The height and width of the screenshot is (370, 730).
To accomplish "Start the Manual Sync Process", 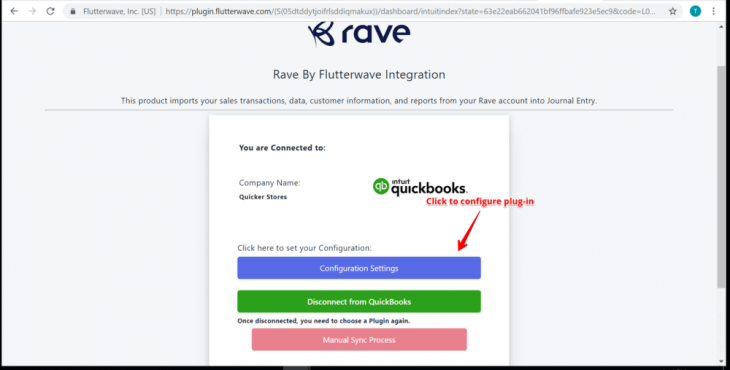I will (x=359, y=340).
